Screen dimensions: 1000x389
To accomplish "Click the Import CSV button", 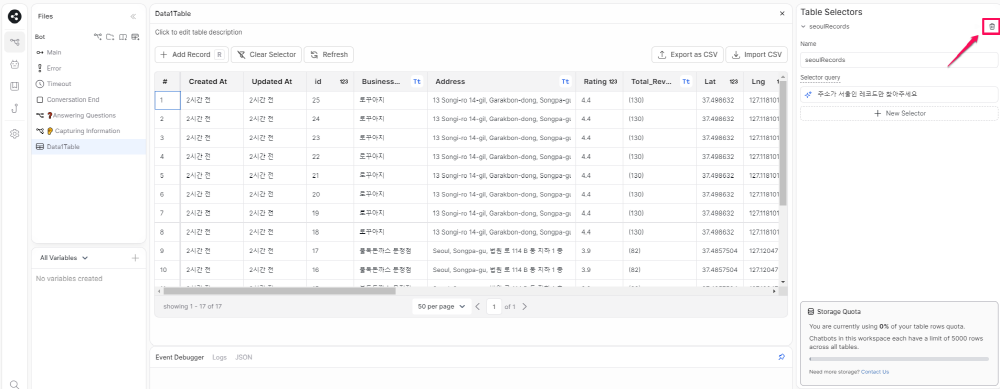I will tap(757, 54).
